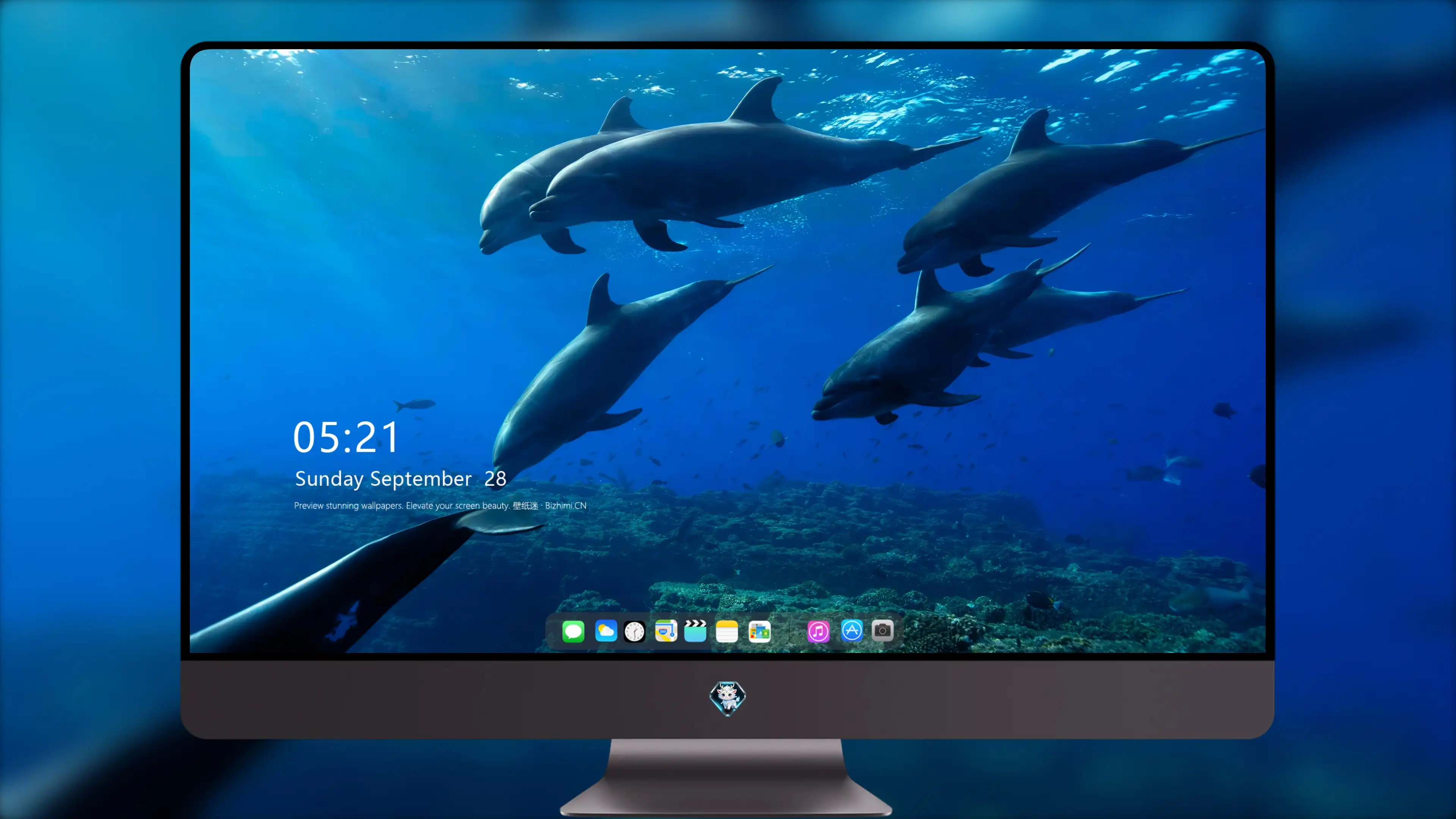Open the Camera app in the dock
This screenshot has width=1456, height=819.
pyautogui.click(x=882, y=630)
